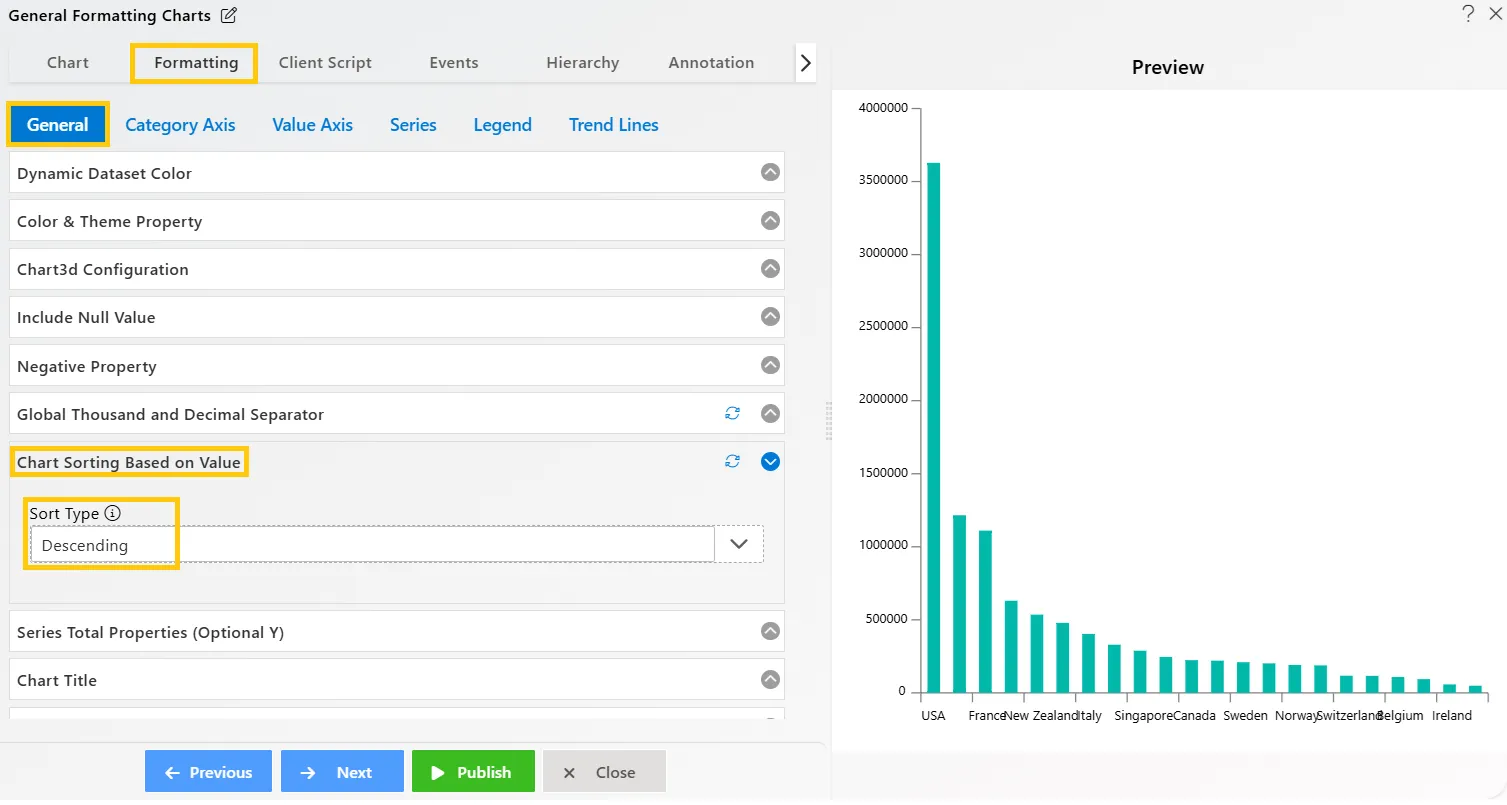
Task: Open the Annotation tab
Action: (711, 63)
